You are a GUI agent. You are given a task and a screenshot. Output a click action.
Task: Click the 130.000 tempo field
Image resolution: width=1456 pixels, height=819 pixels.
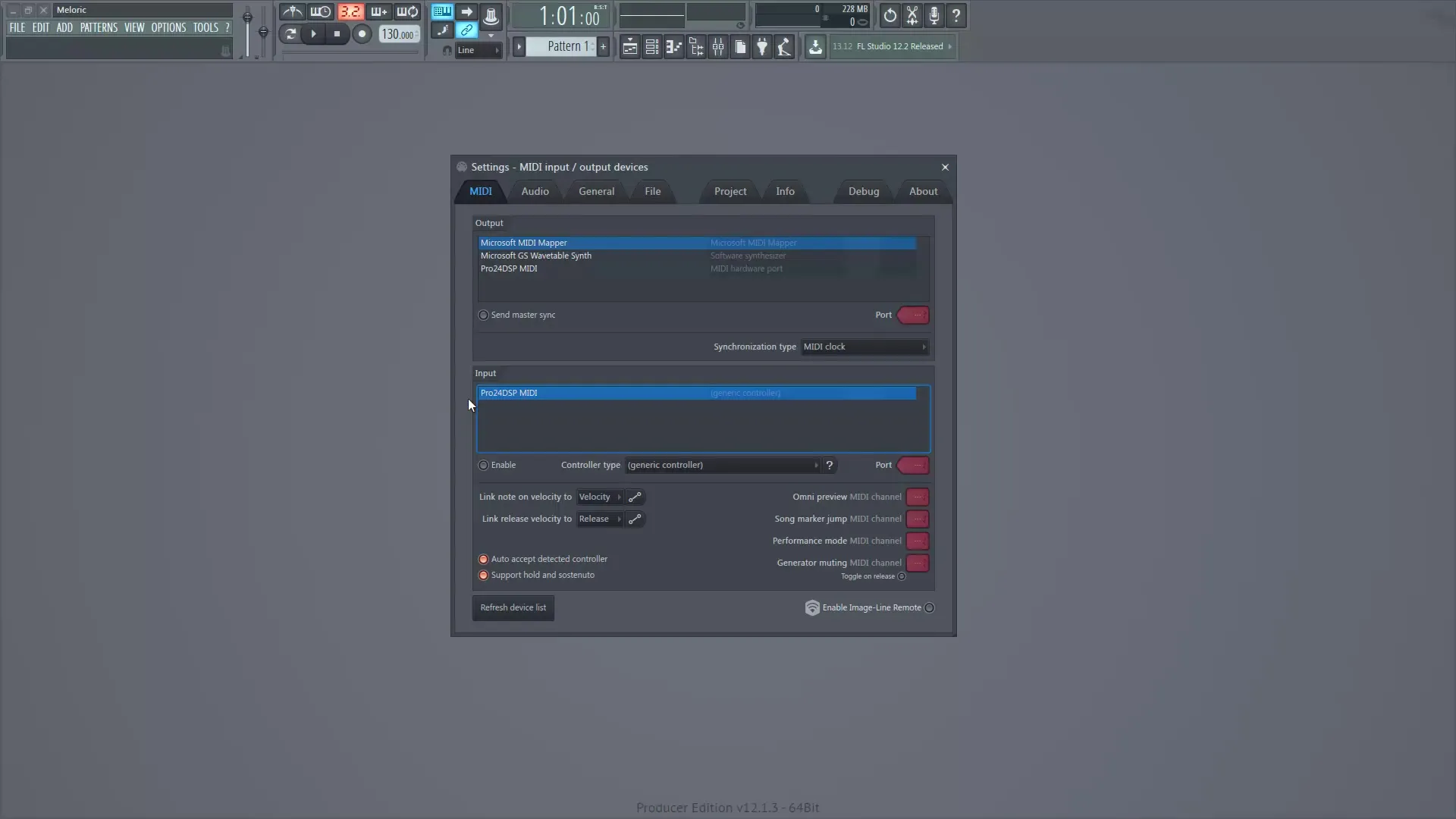pos(399,34)
